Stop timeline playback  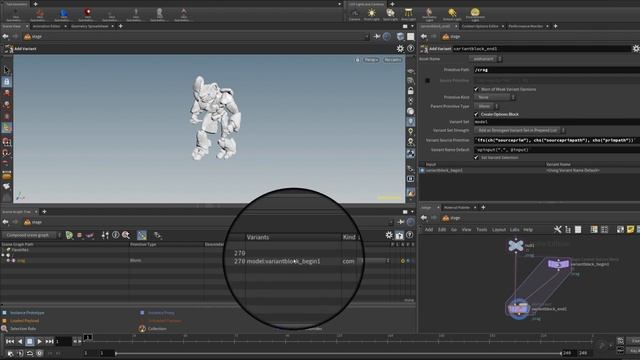click(x=30, y=341)
